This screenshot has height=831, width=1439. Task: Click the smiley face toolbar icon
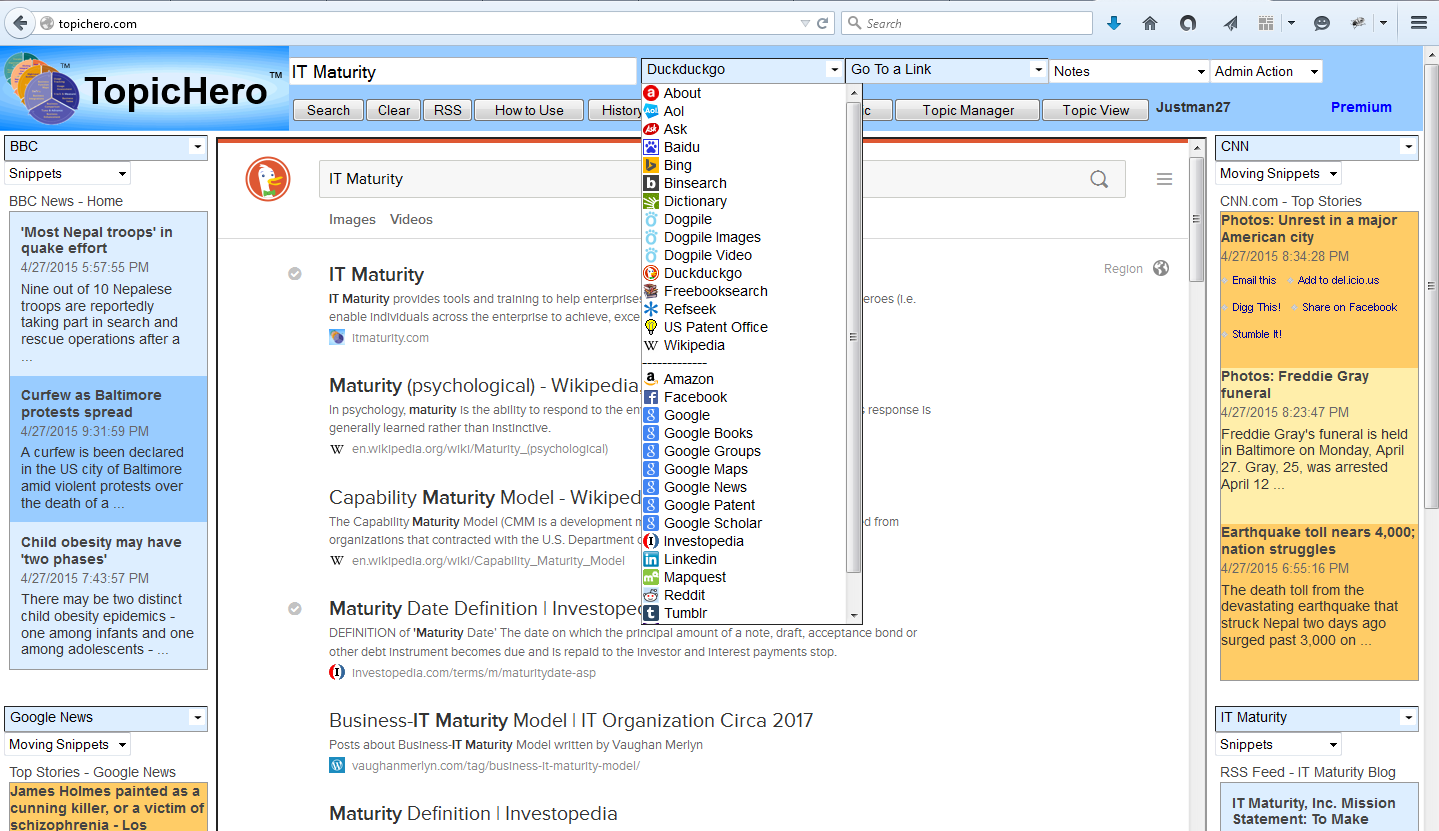point(1322,23)
